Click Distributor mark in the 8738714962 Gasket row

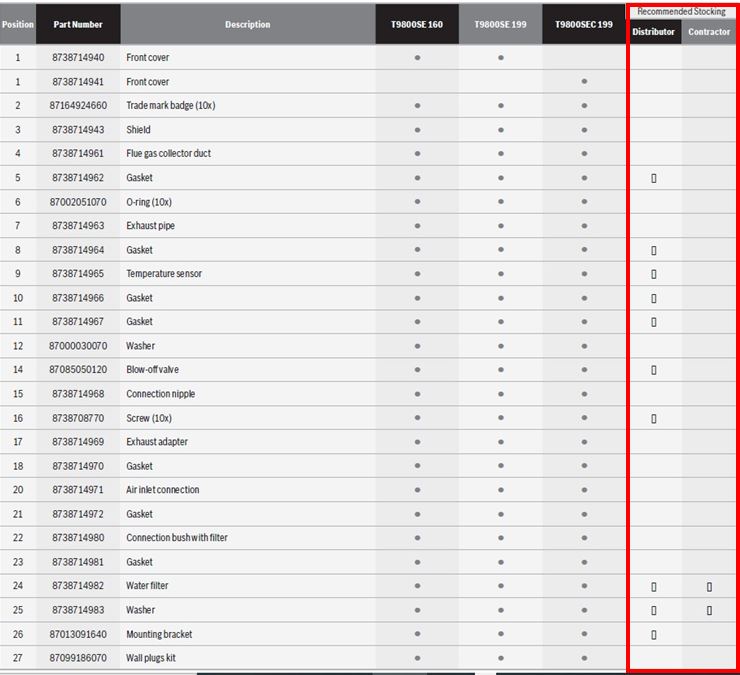point(654,178)
